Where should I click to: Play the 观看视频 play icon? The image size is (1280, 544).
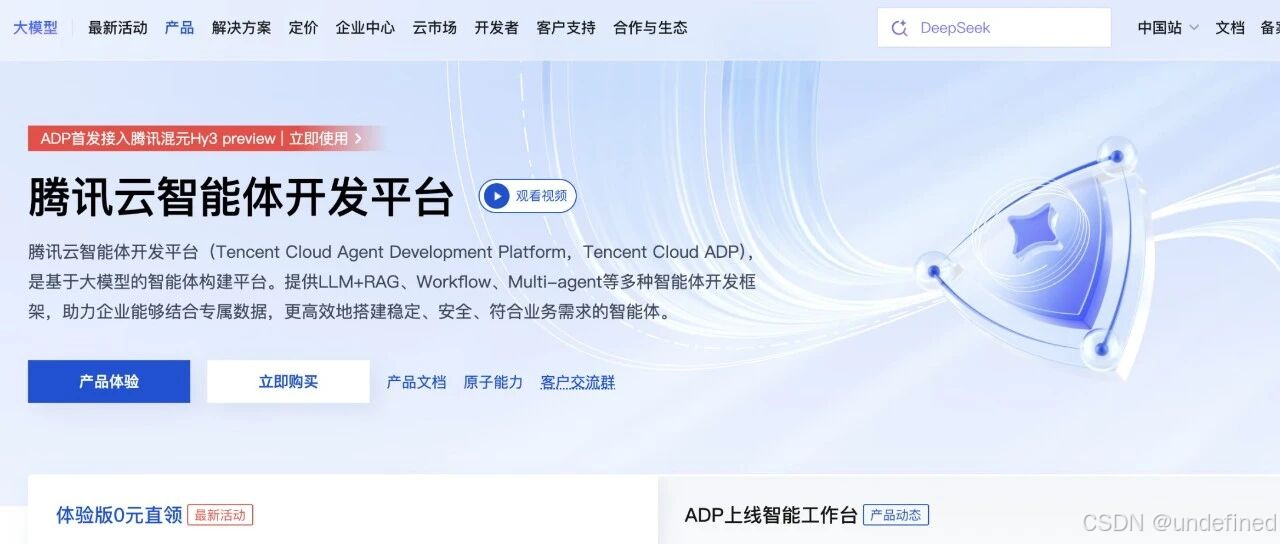497,196
